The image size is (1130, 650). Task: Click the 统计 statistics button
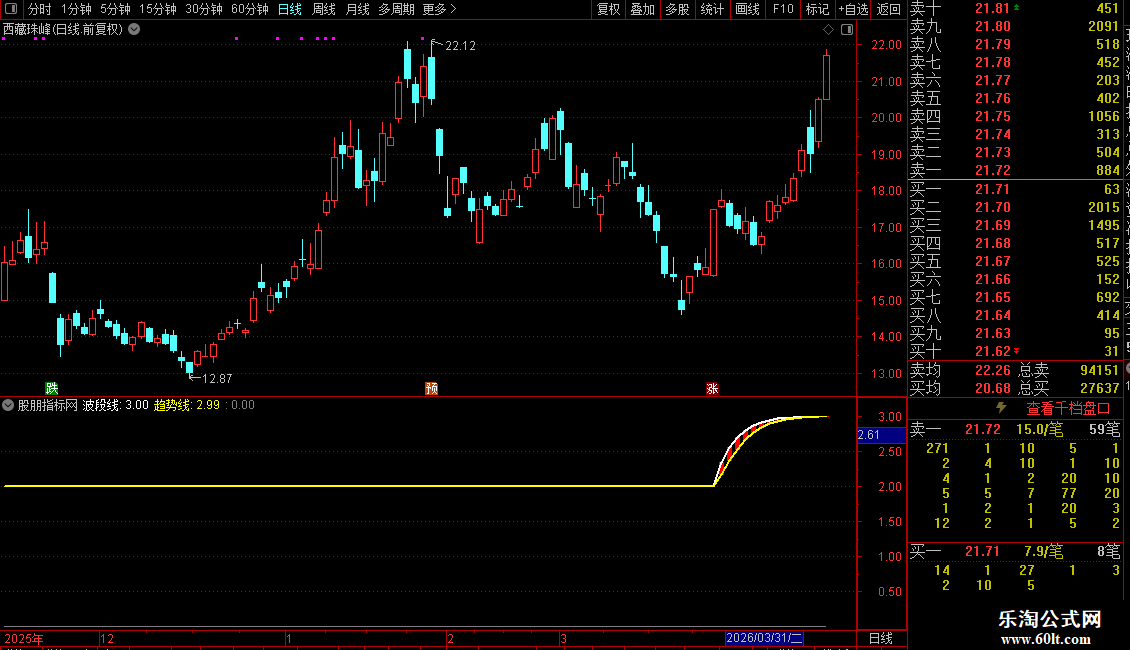point(712,9)
